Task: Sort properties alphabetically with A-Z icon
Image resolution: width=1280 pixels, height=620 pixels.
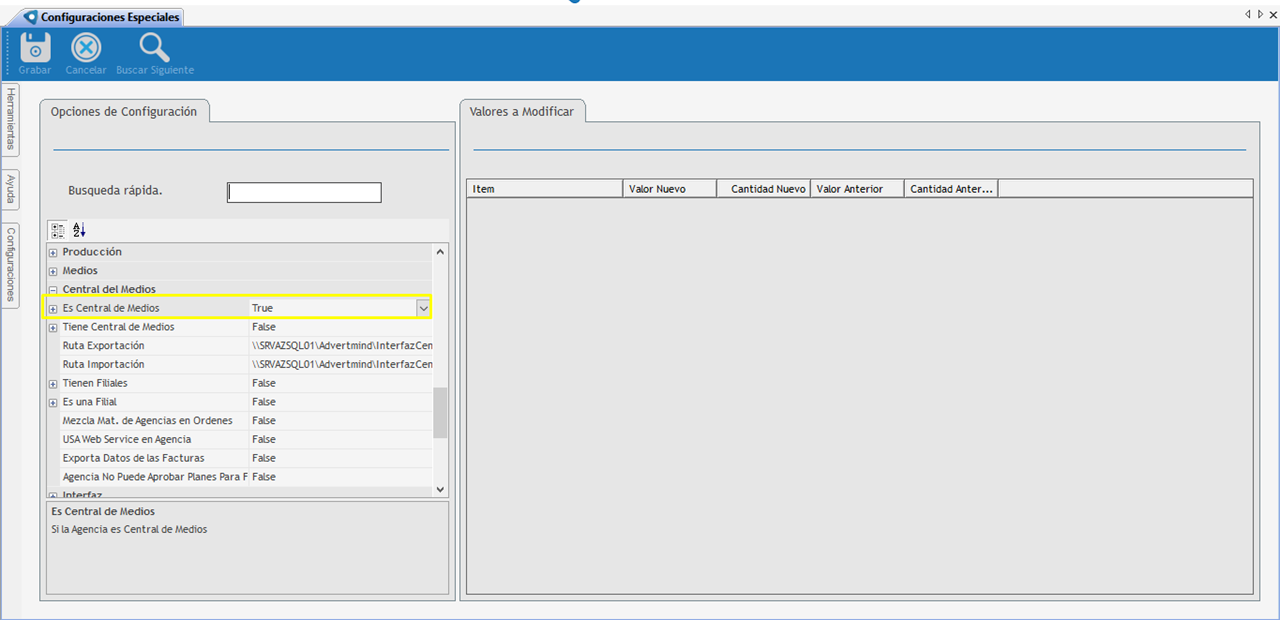Action: [x=80, y=230]
